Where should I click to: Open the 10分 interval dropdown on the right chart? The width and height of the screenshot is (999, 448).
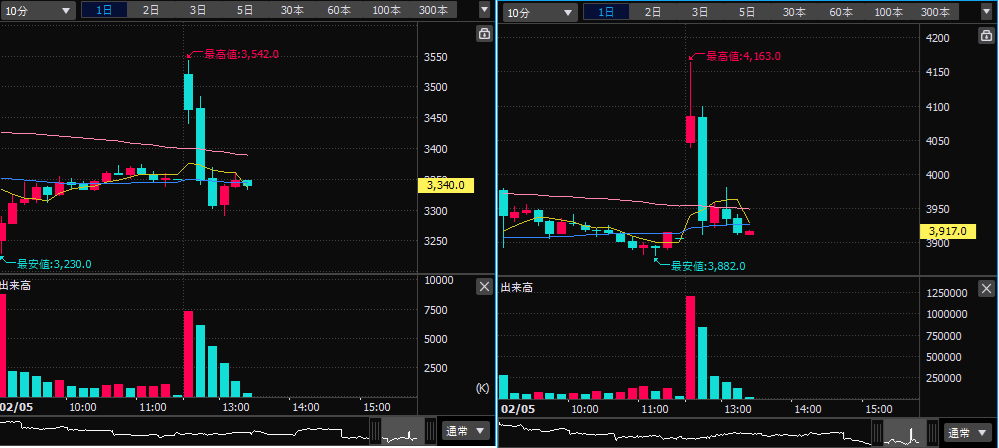540,12
